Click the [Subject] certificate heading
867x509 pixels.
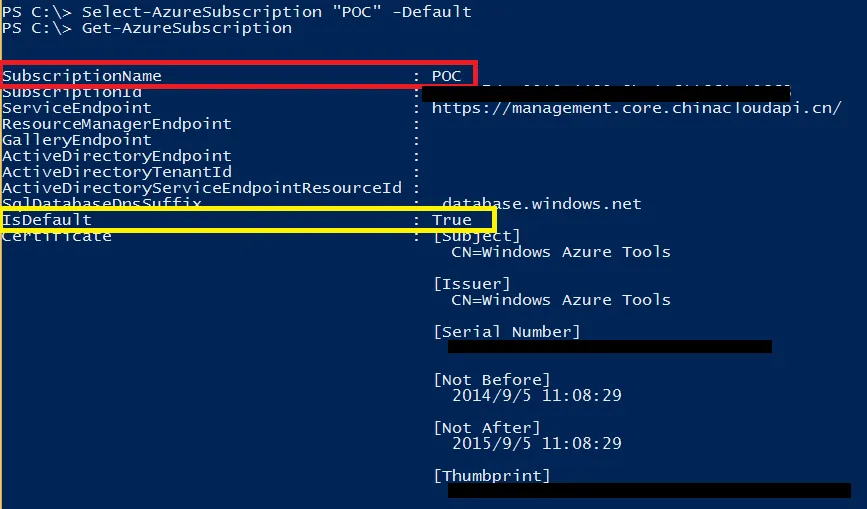[x=477, y=236]
